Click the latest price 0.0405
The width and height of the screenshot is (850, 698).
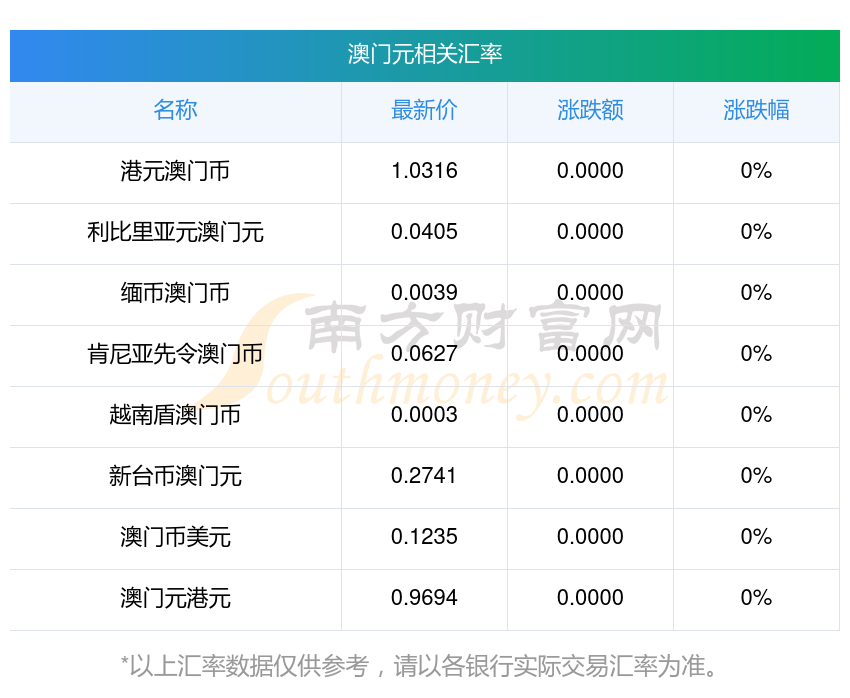click(x=424, y=232)
